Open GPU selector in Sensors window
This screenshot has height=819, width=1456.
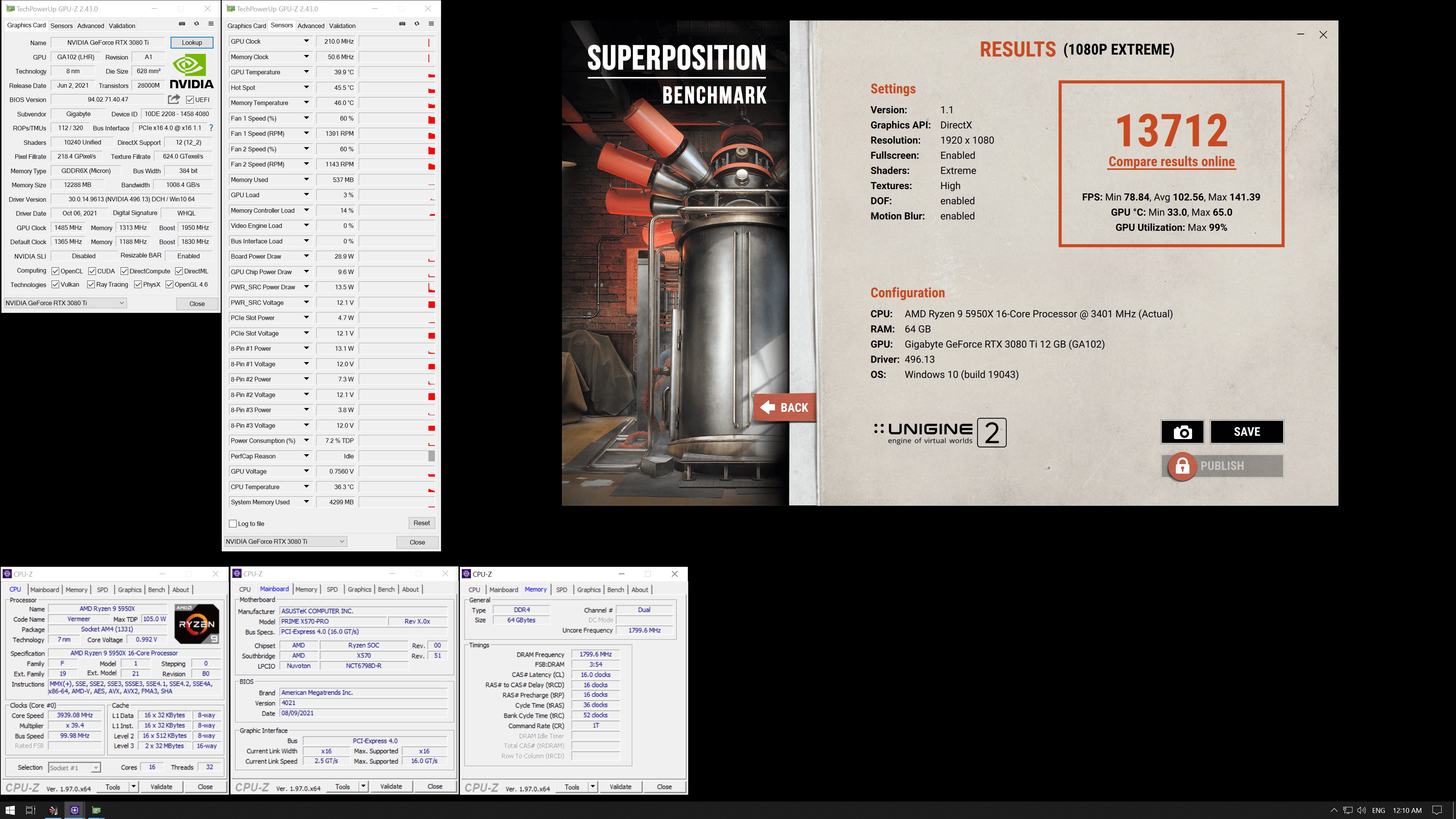pyautogui.click(x=286, y=541)
